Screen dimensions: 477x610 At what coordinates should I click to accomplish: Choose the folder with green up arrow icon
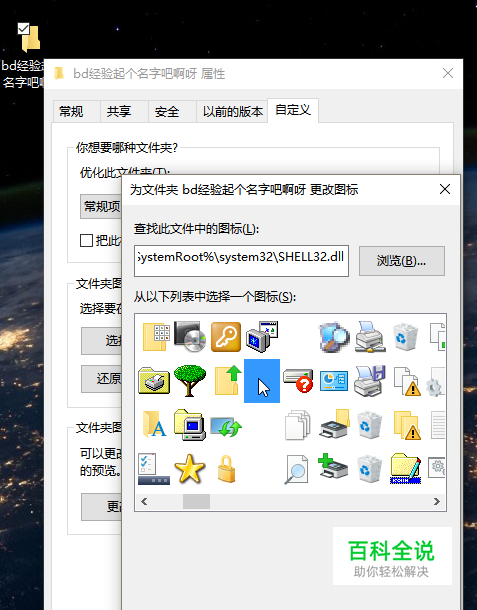point(228,380)
